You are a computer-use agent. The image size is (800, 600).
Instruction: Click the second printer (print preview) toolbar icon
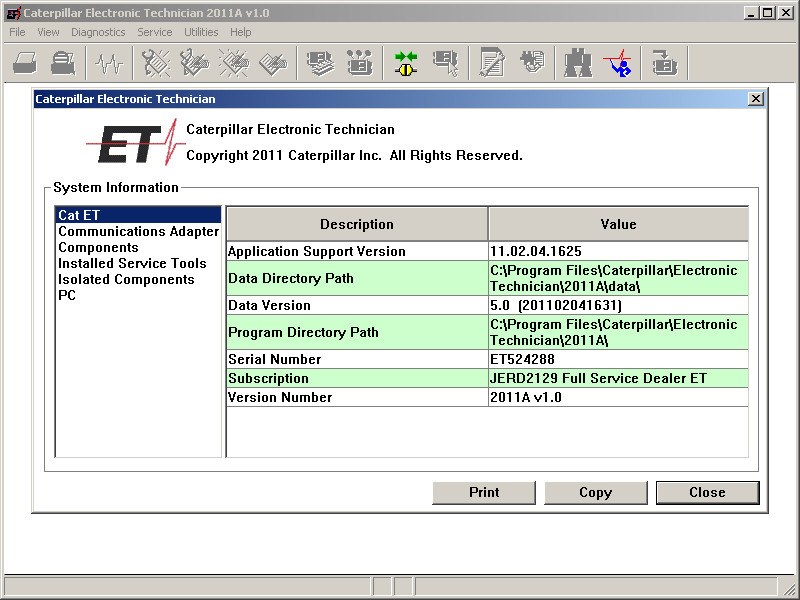coord(63,63)
